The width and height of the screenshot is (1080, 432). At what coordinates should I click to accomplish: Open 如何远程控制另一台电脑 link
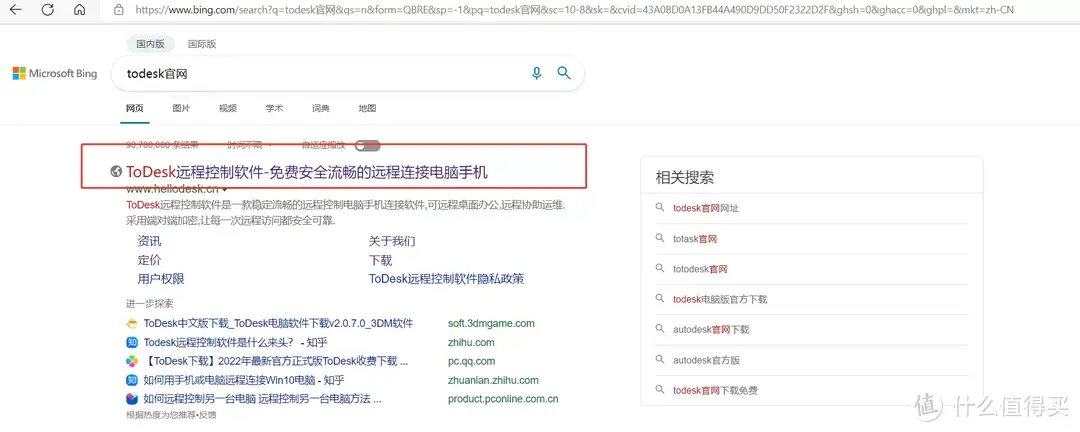[x=262, y=399]
